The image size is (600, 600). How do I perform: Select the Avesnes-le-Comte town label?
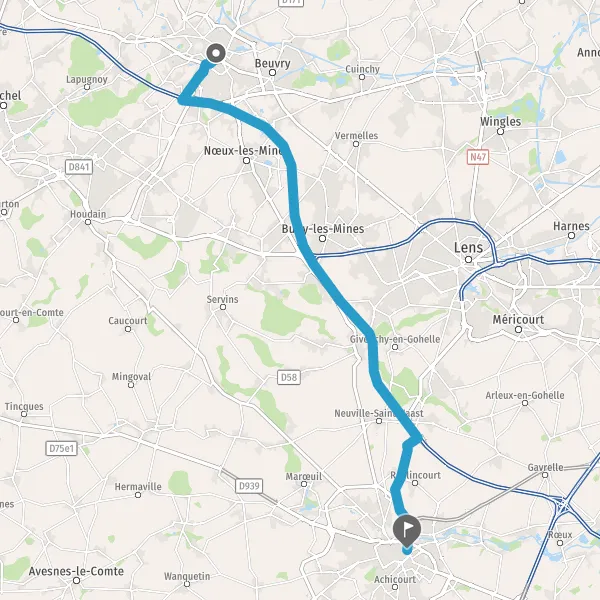point(76,571)
